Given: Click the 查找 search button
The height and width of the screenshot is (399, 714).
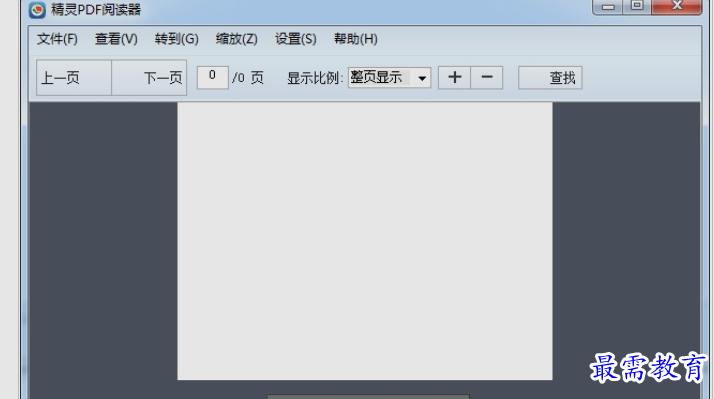Looking at the screenshot, I should tap(550, 78).
